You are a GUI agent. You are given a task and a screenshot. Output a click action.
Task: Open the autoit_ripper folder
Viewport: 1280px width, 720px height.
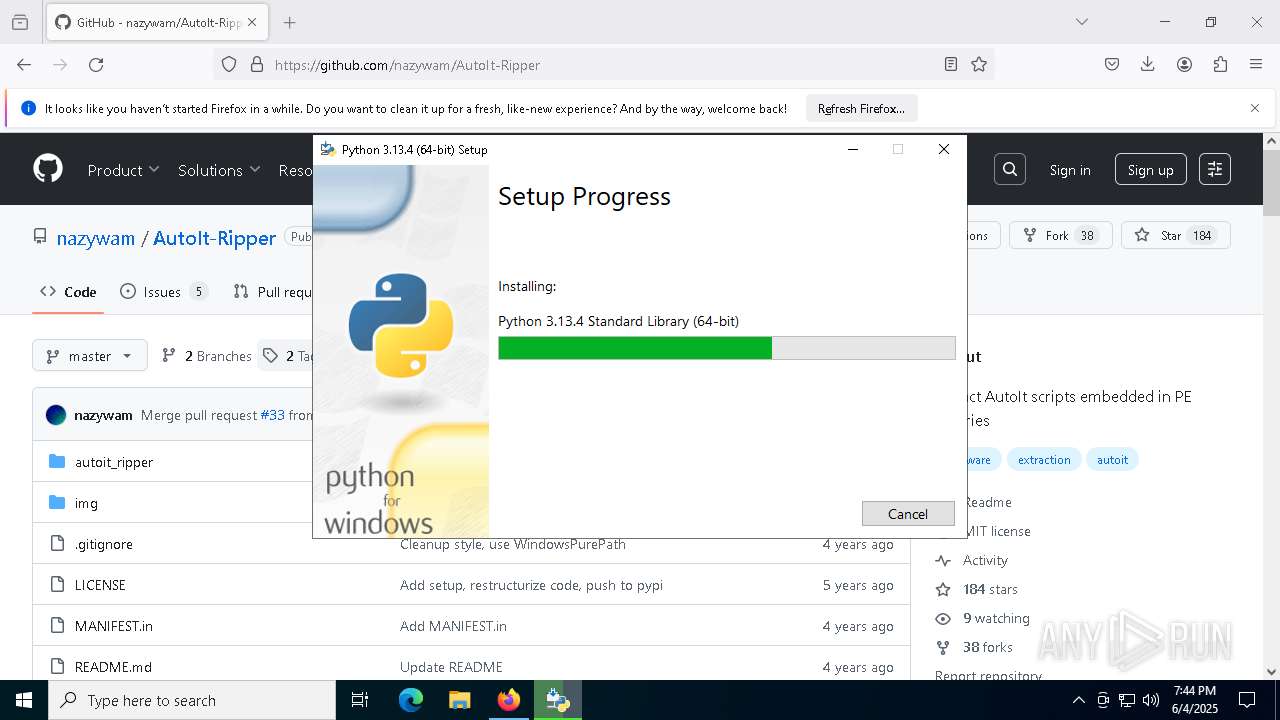[114, 462]
